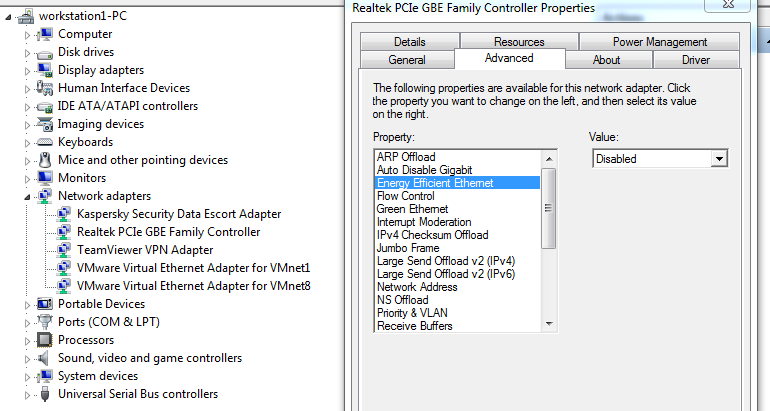
Task: Switch to the Driver tab
Action: 696,60
